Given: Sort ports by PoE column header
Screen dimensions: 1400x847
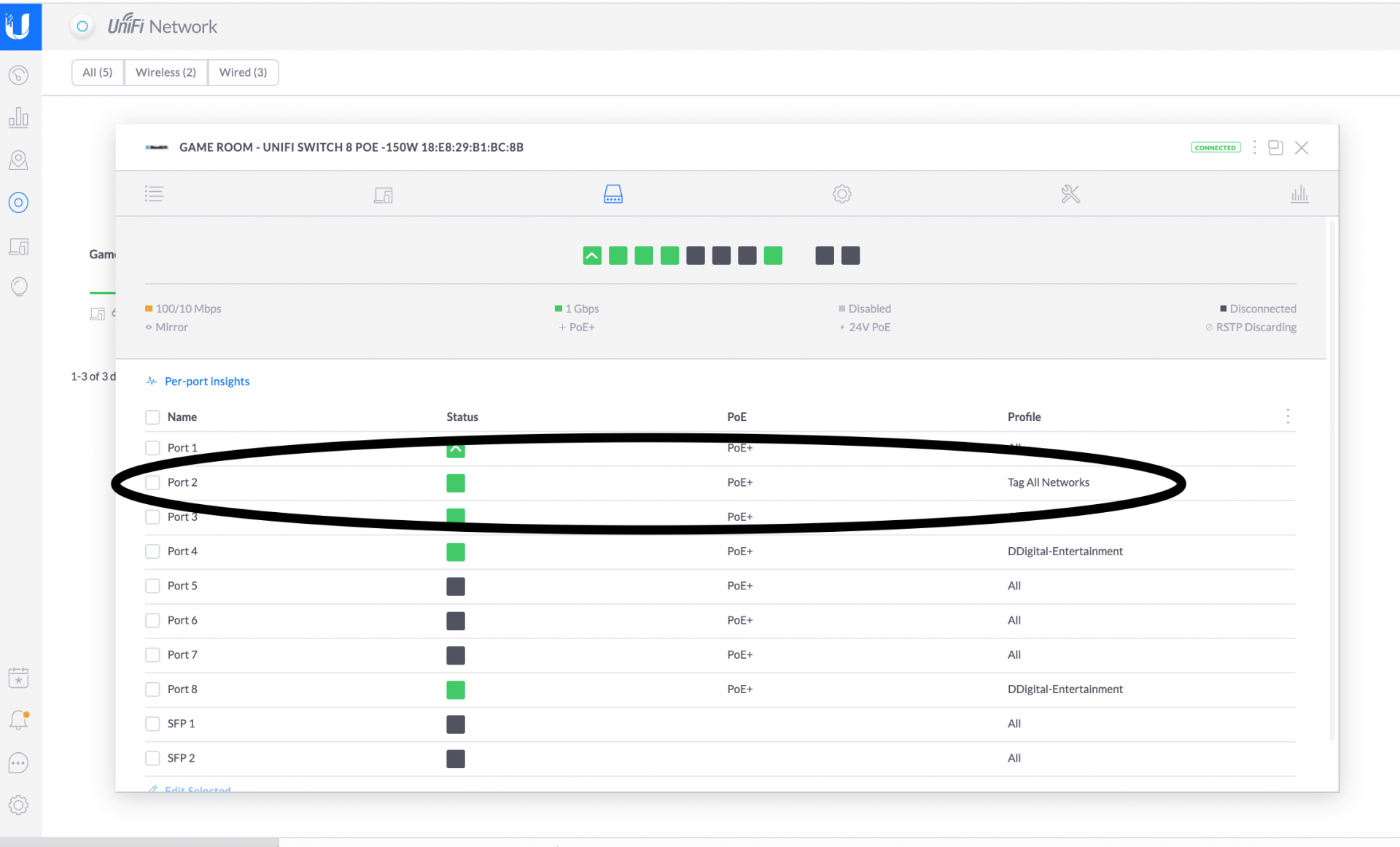Looking at the screenshot, I should 736,417.
